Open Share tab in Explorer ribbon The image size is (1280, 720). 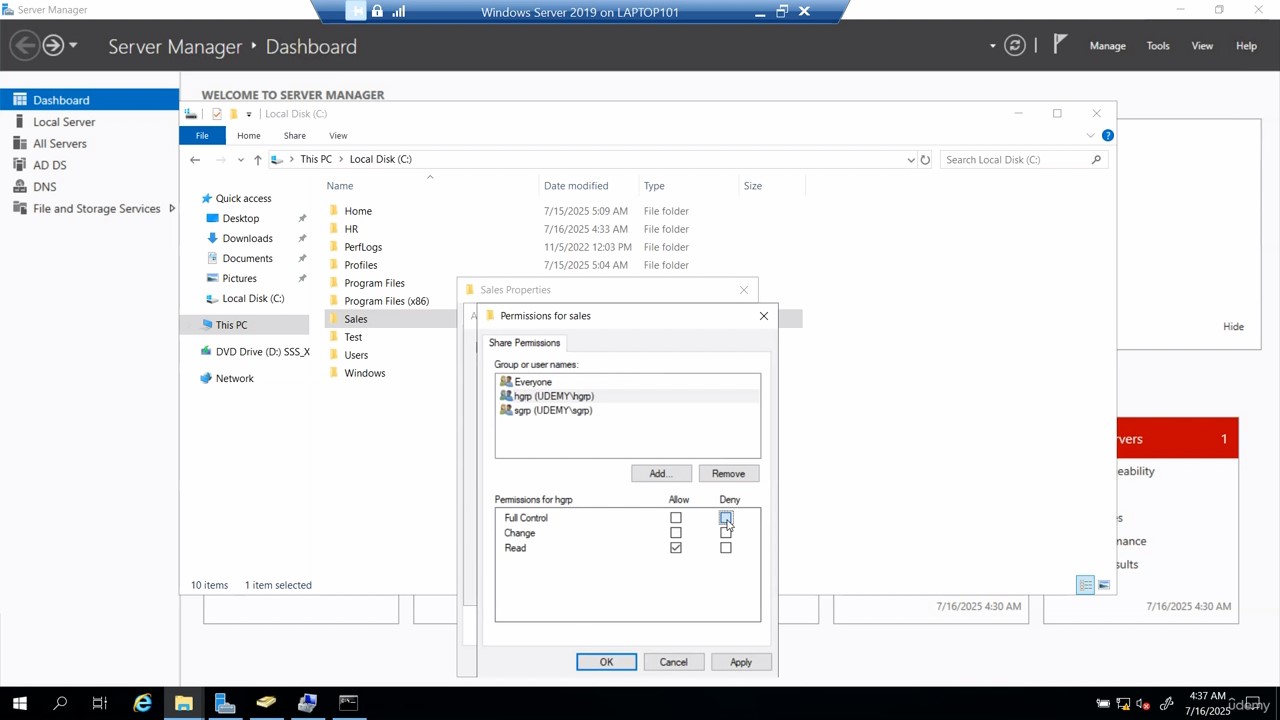295,136
